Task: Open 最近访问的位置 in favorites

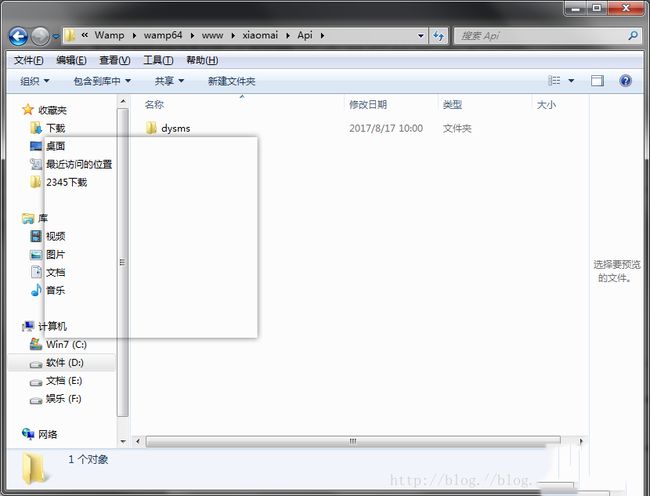Action: (79, 165)
